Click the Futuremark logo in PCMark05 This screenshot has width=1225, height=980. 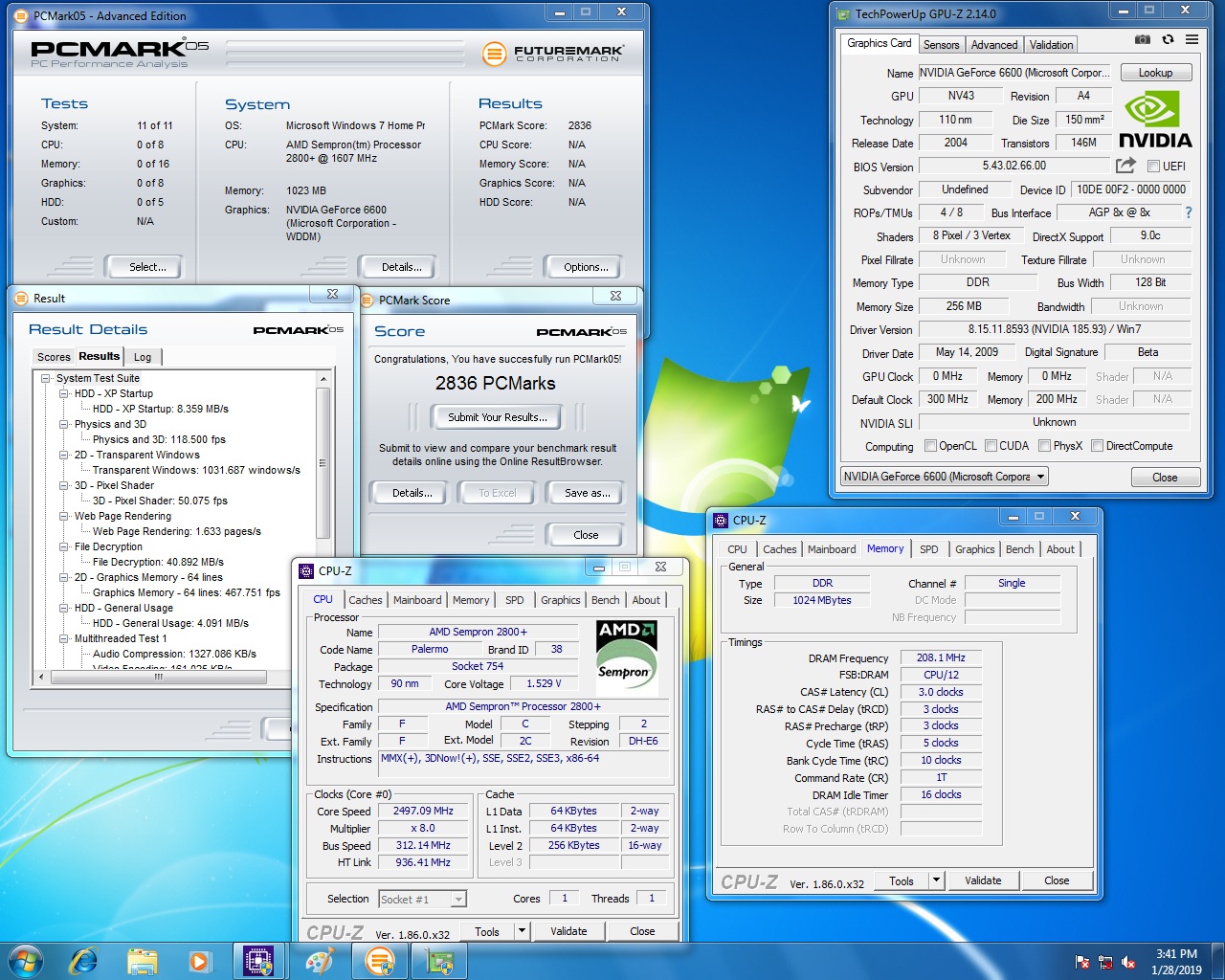[x=553, y=54]
